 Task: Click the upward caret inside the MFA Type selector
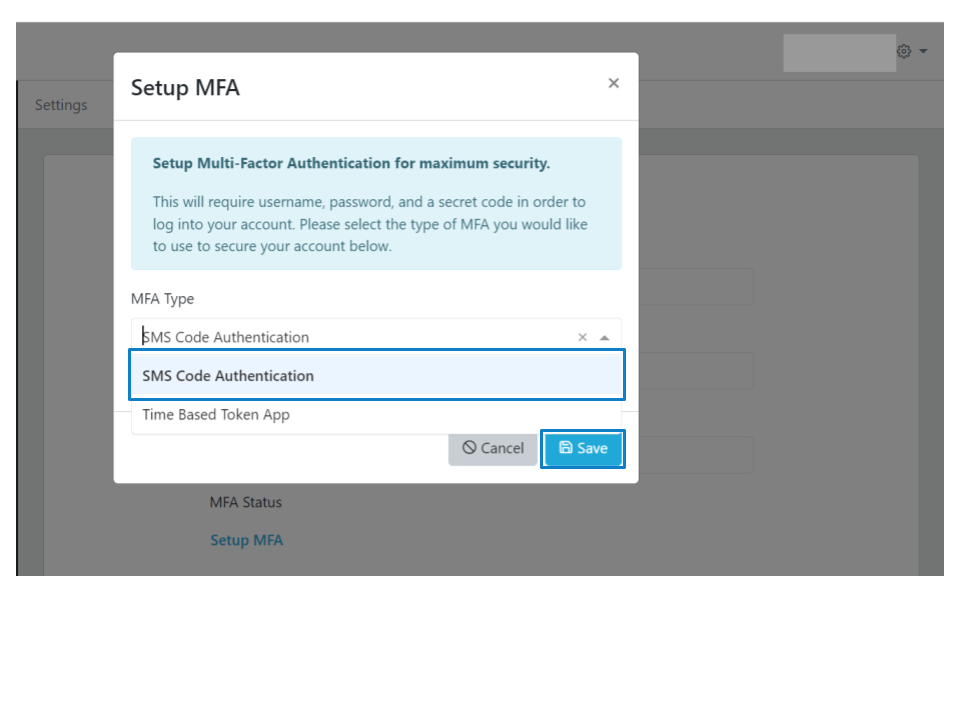[604, 337]
